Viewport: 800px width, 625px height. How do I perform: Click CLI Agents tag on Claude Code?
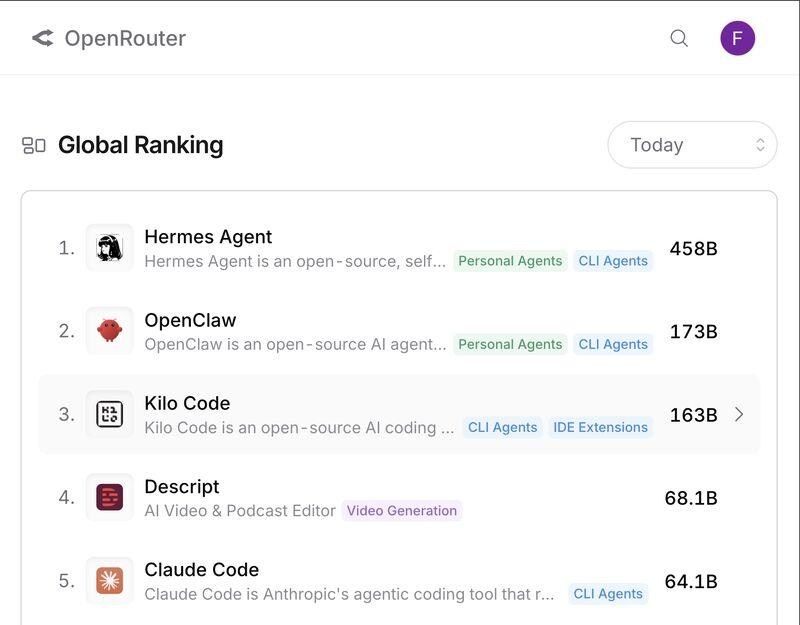608,594
